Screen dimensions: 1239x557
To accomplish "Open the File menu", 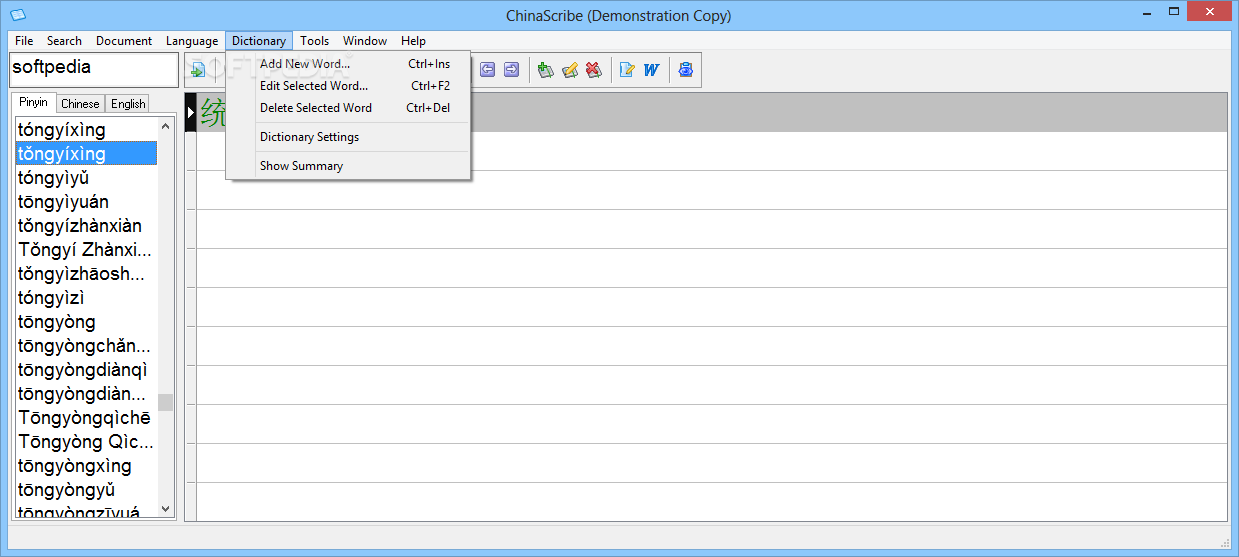I will (24, 41).
